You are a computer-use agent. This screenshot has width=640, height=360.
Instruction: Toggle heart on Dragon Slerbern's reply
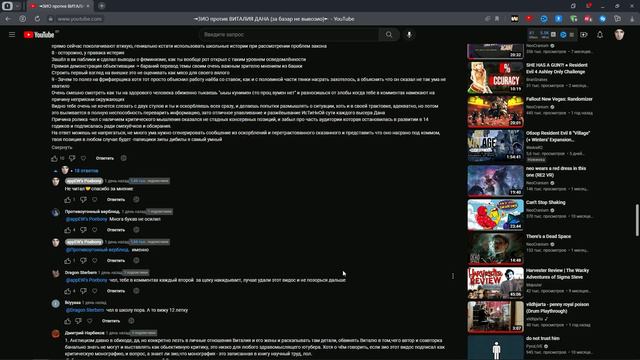95,291
